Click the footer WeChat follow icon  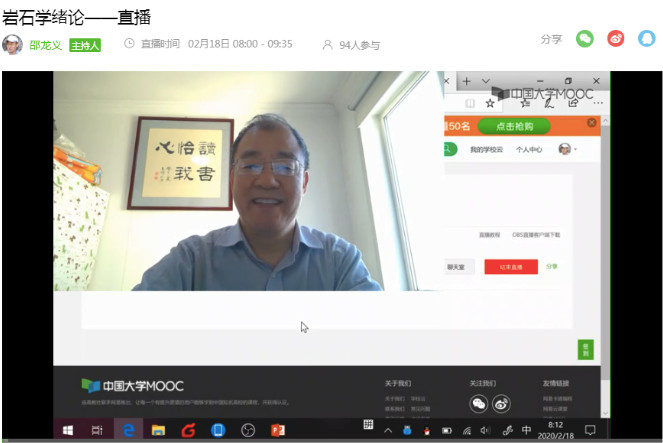[479, 403]
